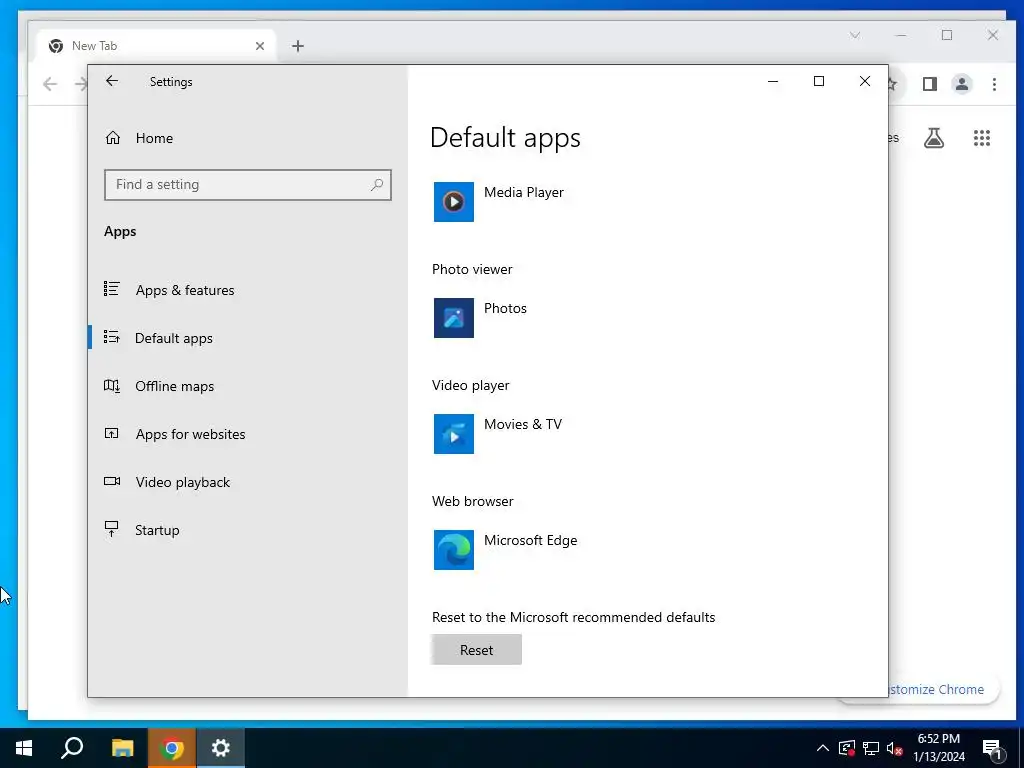The image size is (1024, 768).
Task: Open the muted volume tray icon
Action: pyautogui.click(x=895, y=748)
